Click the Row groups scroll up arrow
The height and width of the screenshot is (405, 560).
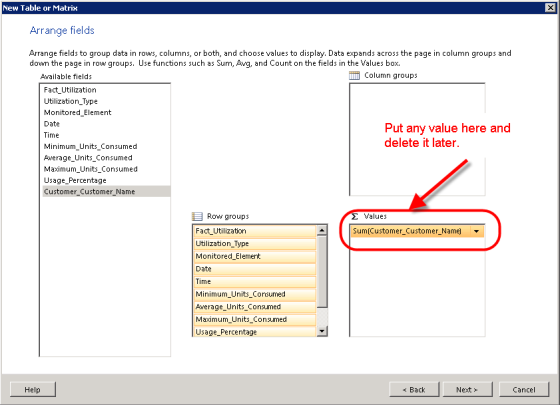[322, 230]
